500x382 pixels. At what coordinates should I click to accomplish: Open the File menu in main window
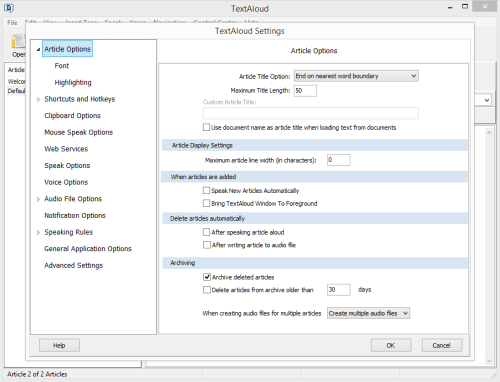coord(12,23)
